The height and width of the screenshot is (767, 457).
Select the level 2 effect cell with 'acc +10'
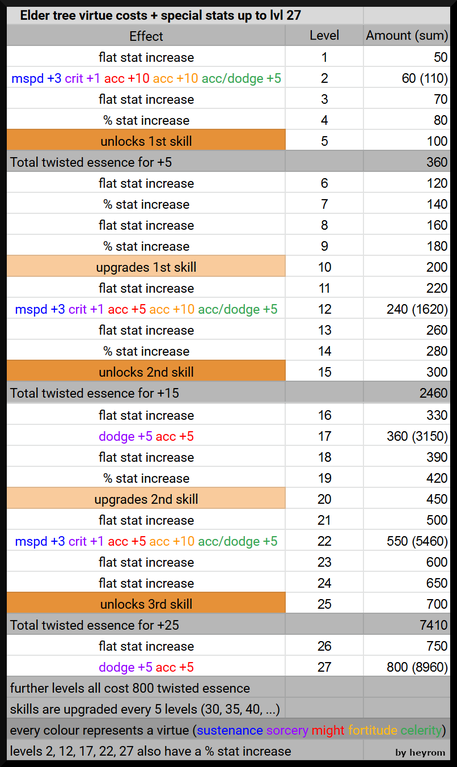[146, 78]
